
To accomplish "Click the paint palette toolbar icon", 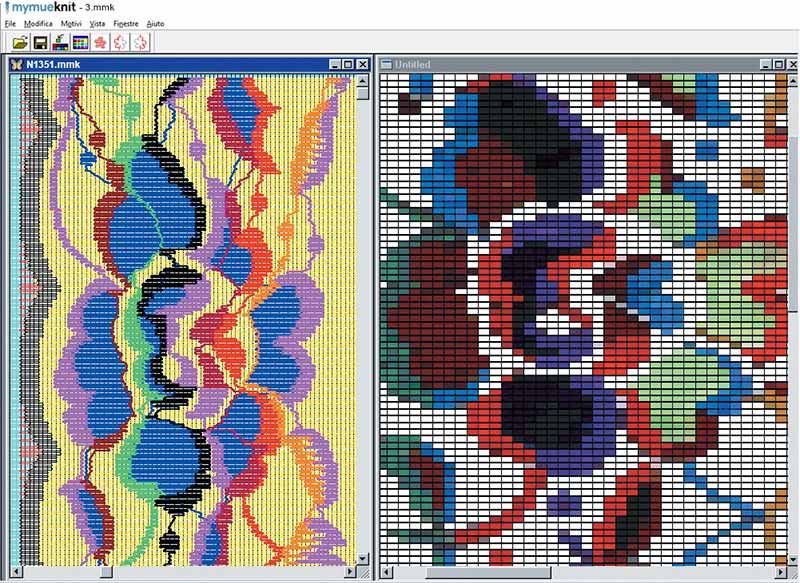I will 59,42.
